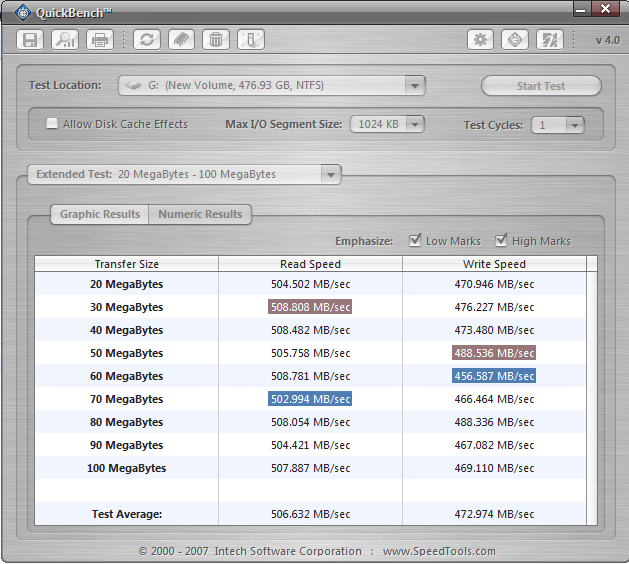Click the diamond target icon in toolbar

coord(515,40)
